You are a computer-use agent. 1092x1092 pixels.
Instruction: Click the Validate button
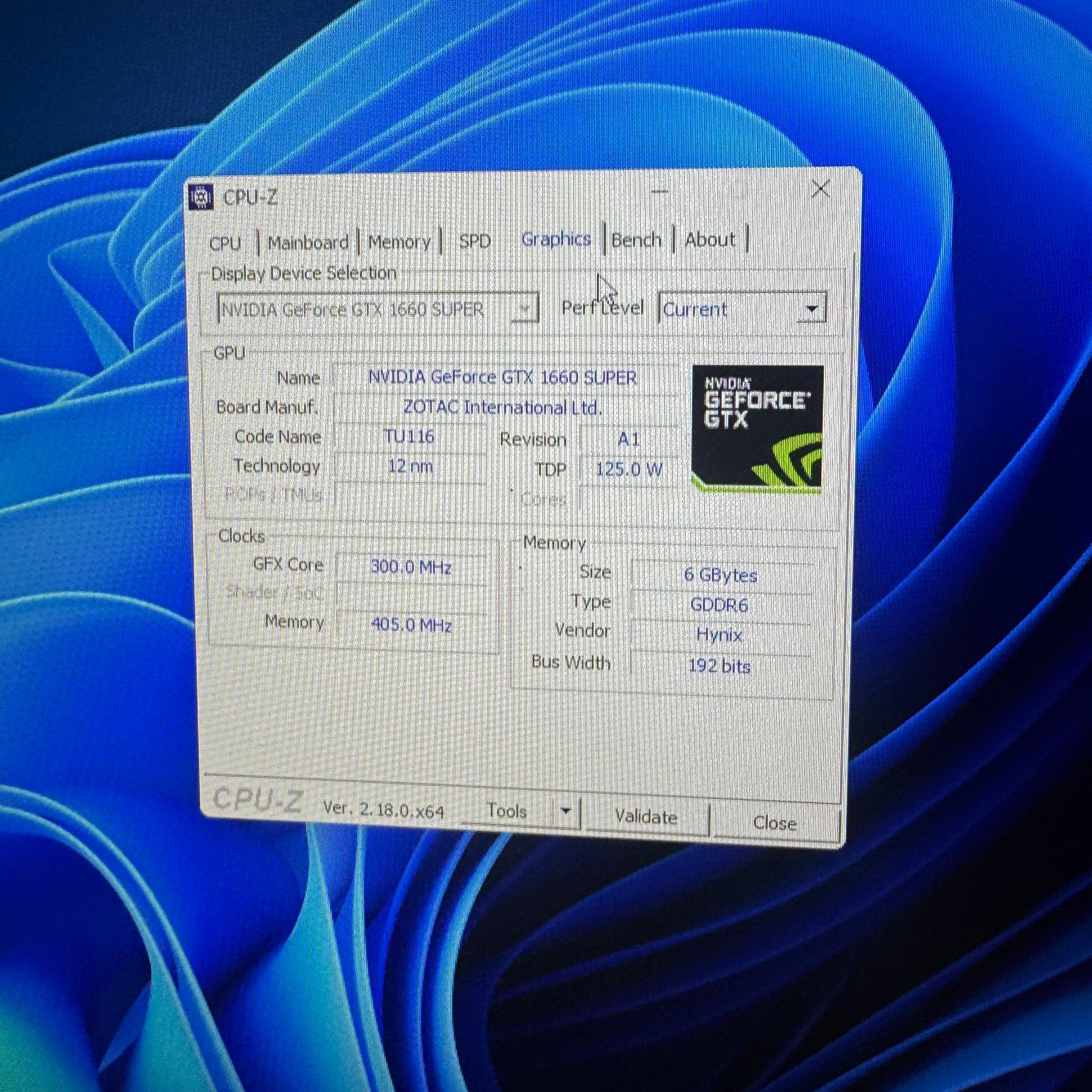[x=646, y=817]
